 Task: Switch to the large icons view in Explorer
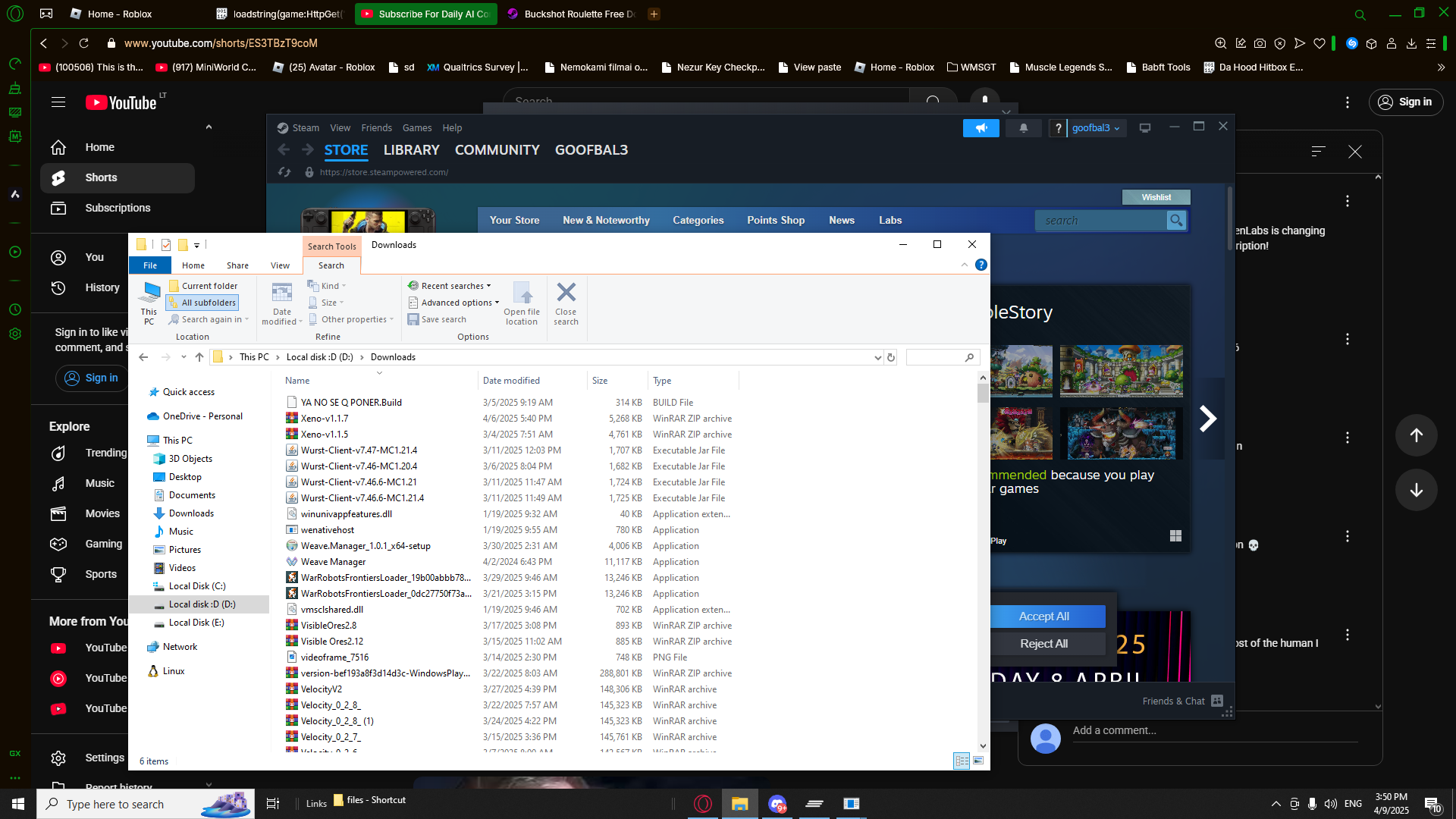(x=978, y=761)
